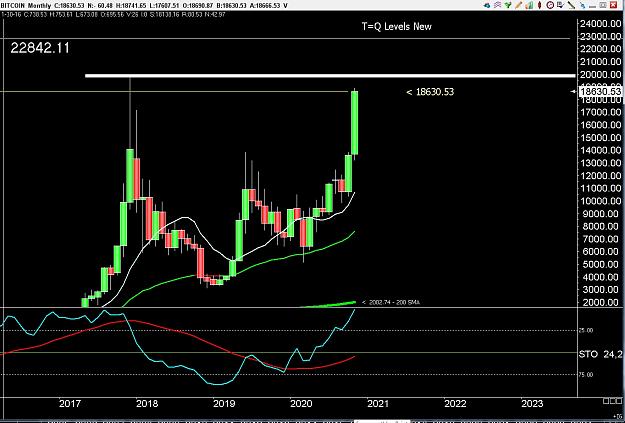The height and width of the screenshot is (423, 625).
Task: Click the 'STO 24,2' indicator label
Action: (601, 354)
